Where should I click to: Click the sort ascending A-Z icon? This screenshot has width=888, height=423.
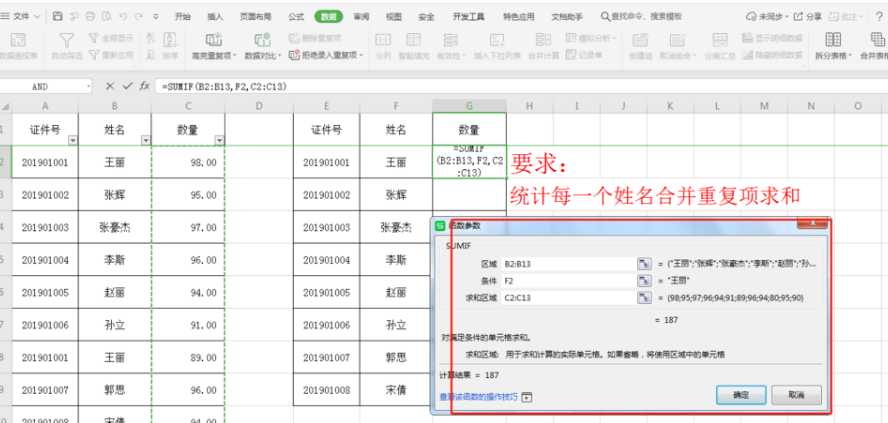(150, 37)
